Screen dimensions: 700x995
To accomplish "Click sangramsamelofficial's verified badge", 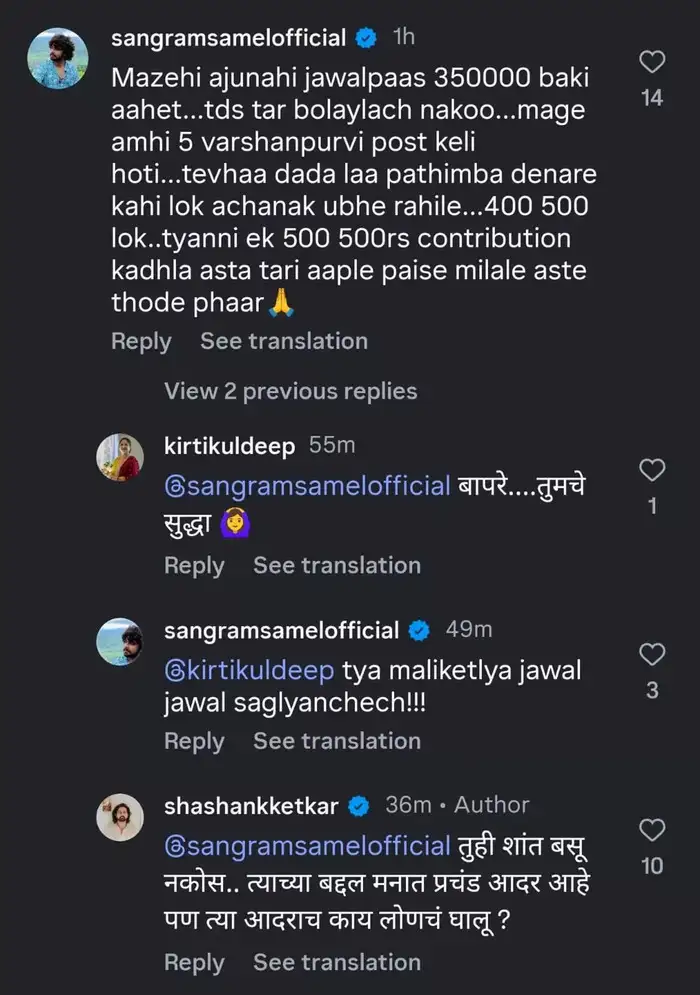I will pyautogui.click(x=367, y=37).
